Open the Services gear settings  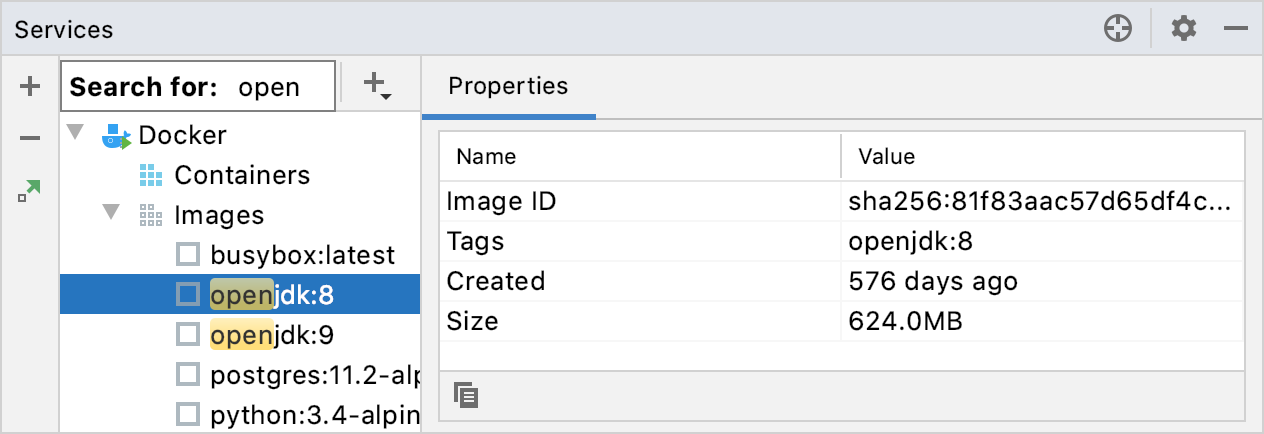click(x=1184, y=29)
